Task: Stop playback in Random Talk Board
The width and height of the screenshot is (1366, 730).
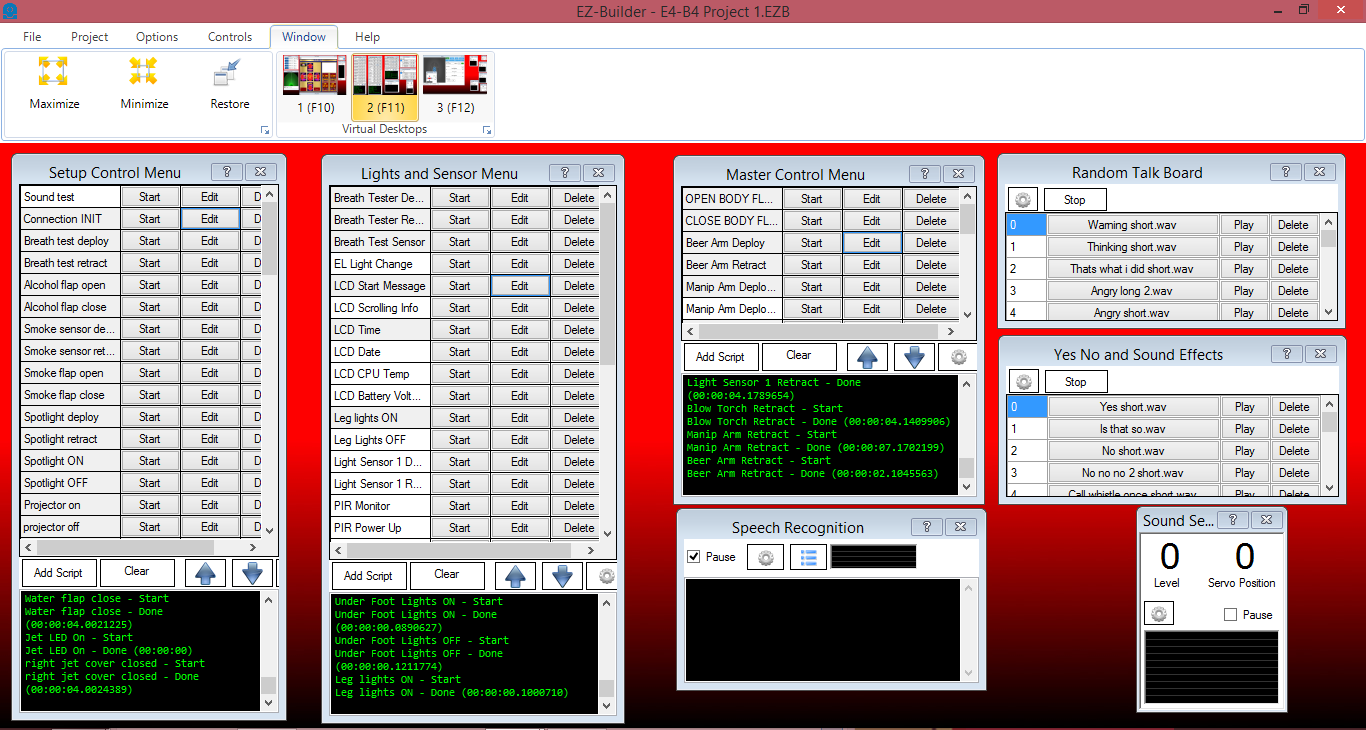Action: click(1075, 200)
